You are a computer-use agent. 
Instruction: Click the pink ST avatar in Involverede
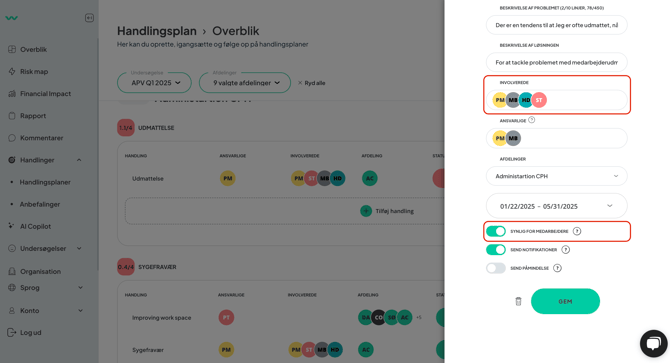(539, 100)
